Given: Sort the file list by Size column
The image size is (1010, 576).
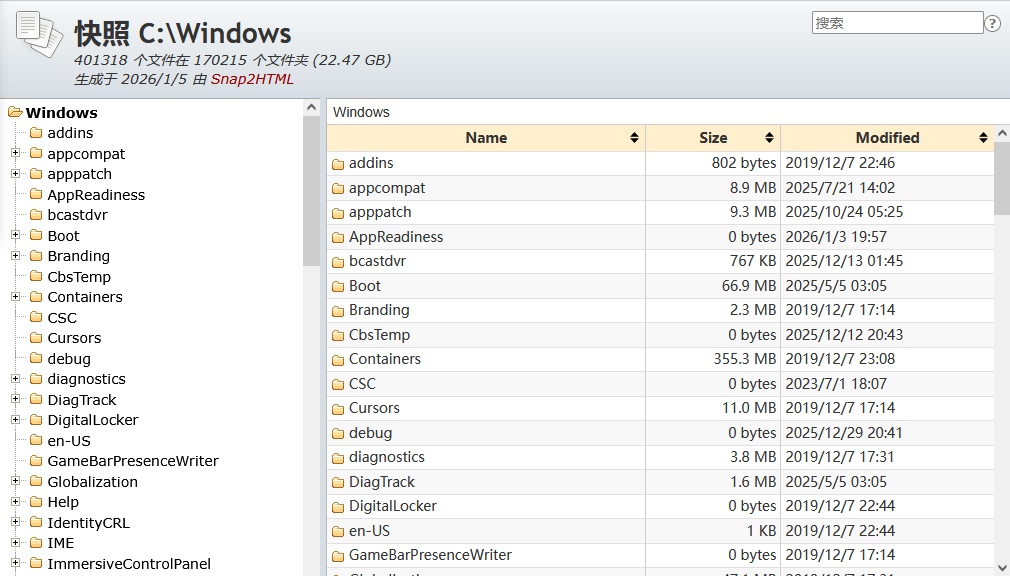Looking at the screenshot, I should coord(713,138).
